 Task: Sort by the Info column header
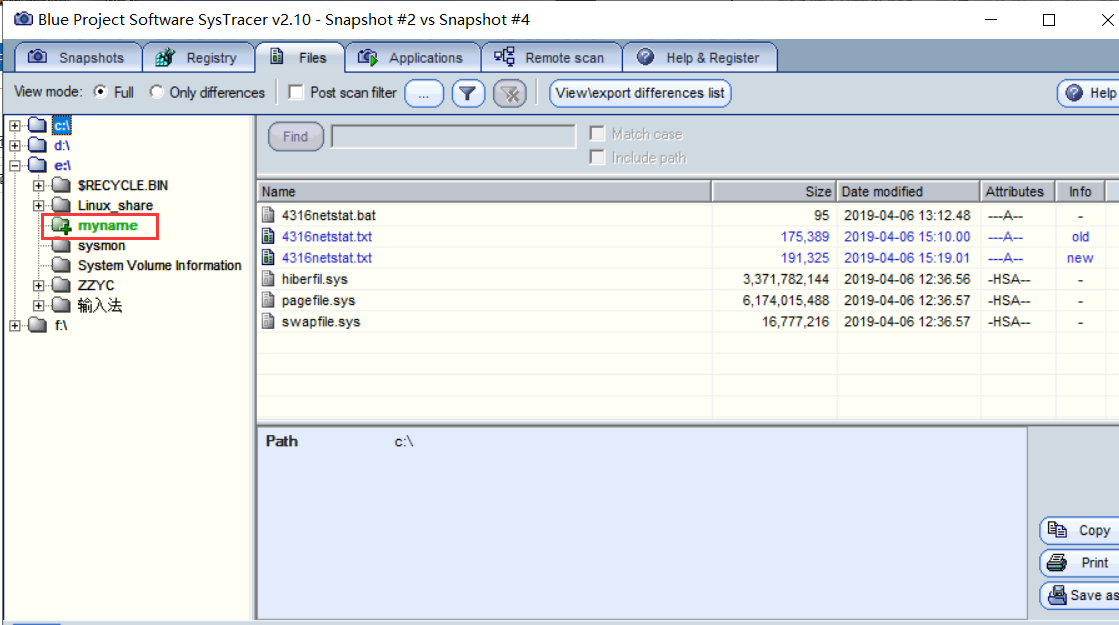[x=1080, y=191]
